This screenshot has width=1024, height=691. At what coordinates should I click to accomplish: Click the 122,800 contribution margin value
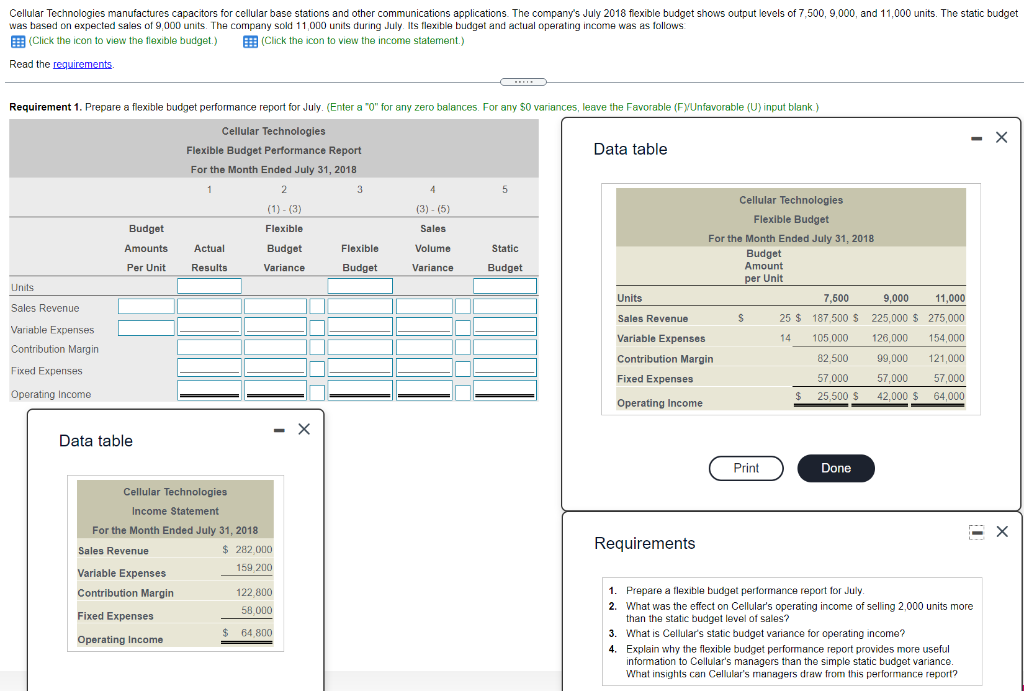(x=254, y=592)
